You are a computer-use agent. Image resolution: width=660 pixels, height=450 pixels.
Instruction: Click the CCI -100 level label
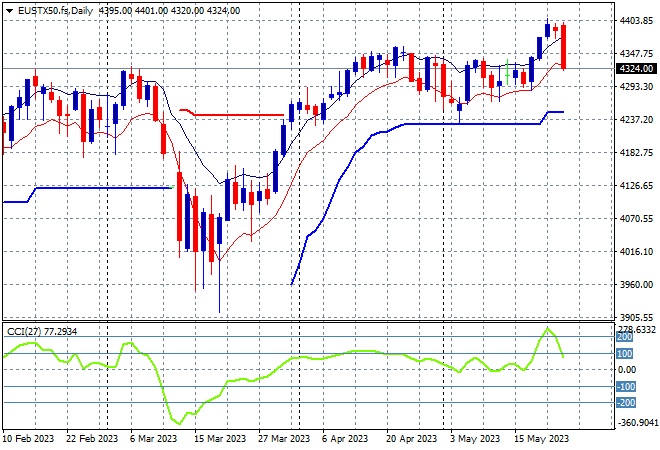[626, 386]
